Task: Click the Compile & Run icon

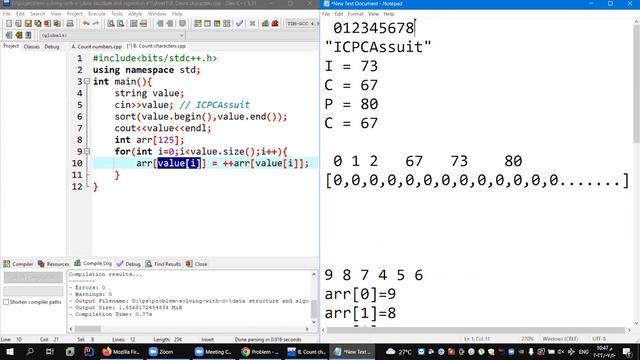Action: (217, 24)
